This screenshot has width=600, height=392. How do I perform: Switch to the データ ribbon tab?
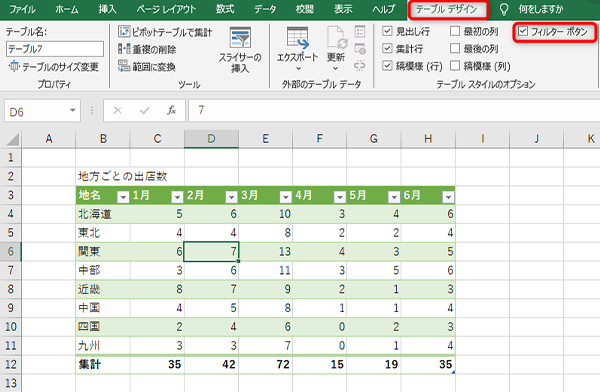pos(265,9)
